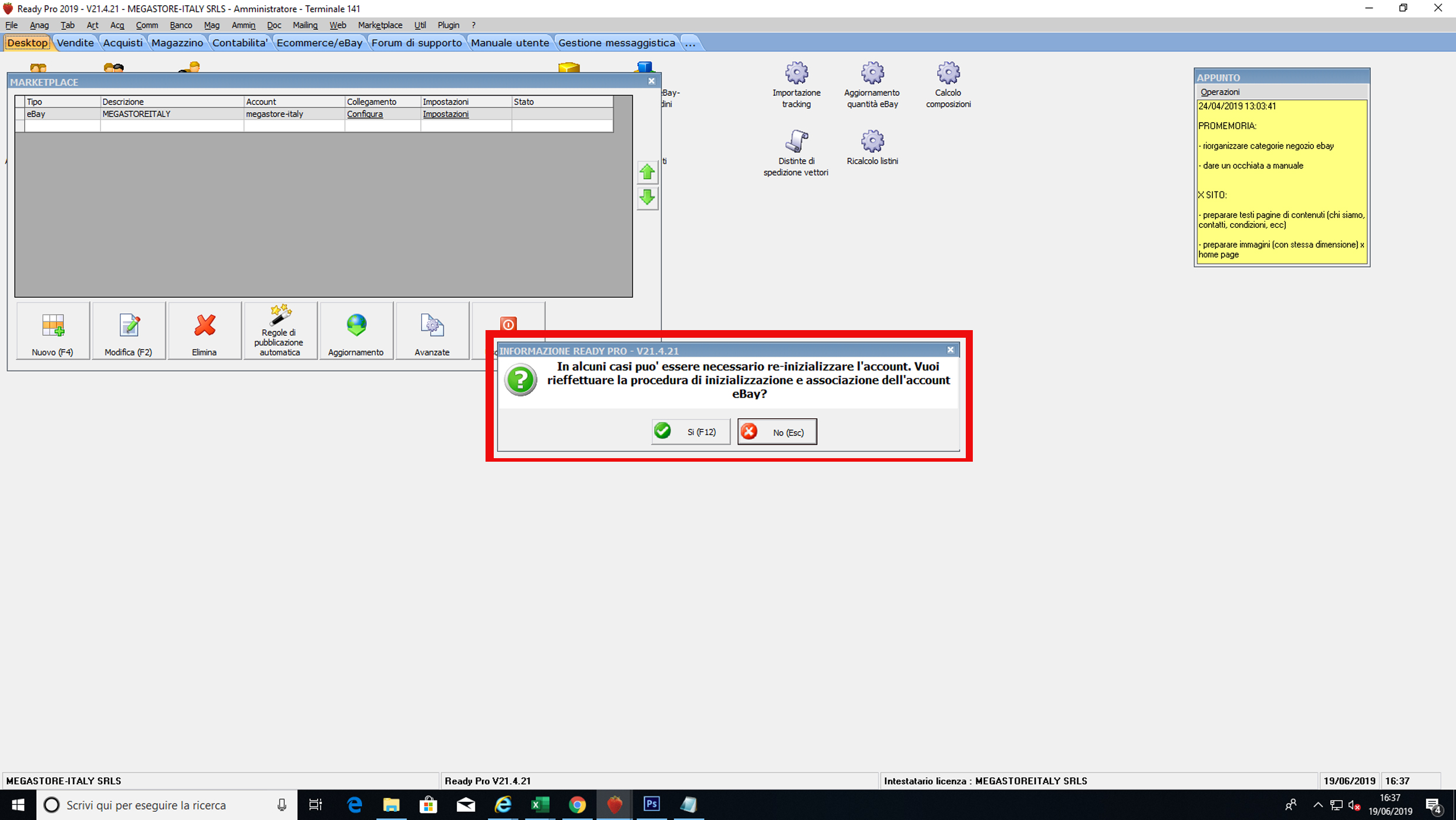Open the Plugin menu
1456x820 pixels.
tap(448, 25)
